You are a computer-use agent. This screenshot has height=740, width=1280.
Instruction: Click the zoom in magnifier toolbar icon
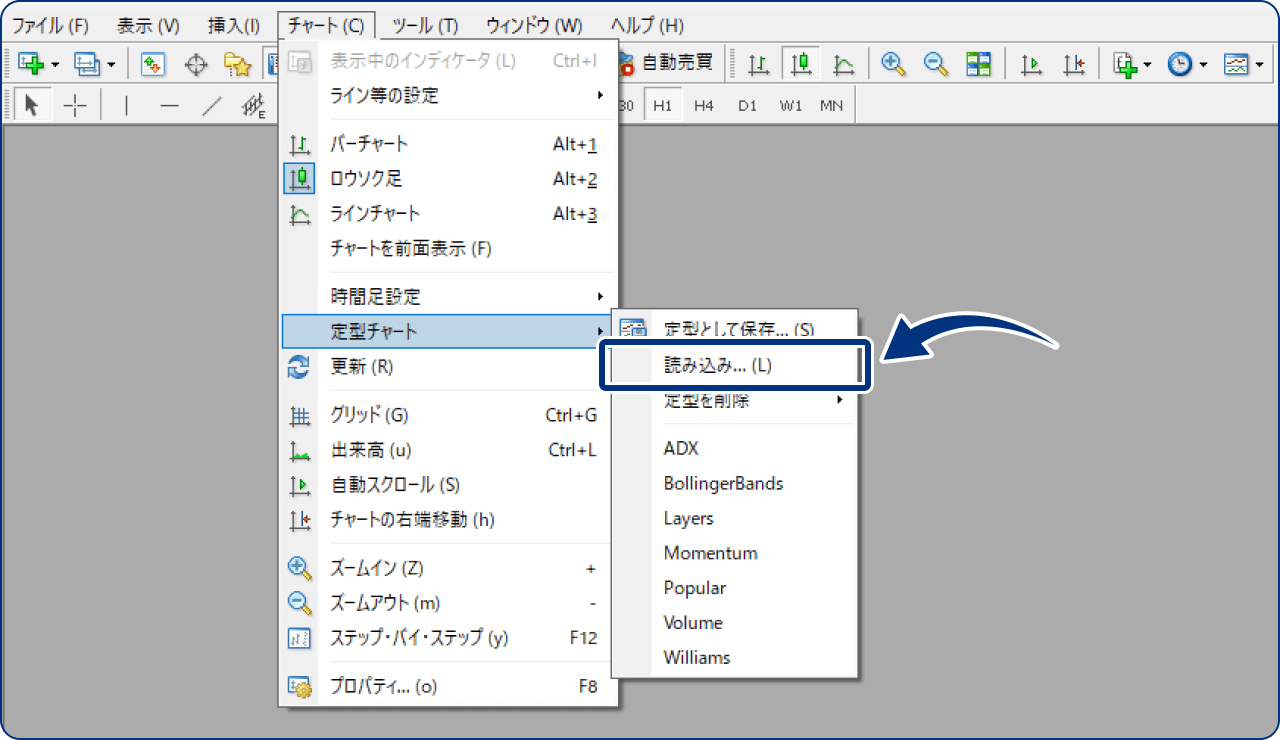pos(893,64)
